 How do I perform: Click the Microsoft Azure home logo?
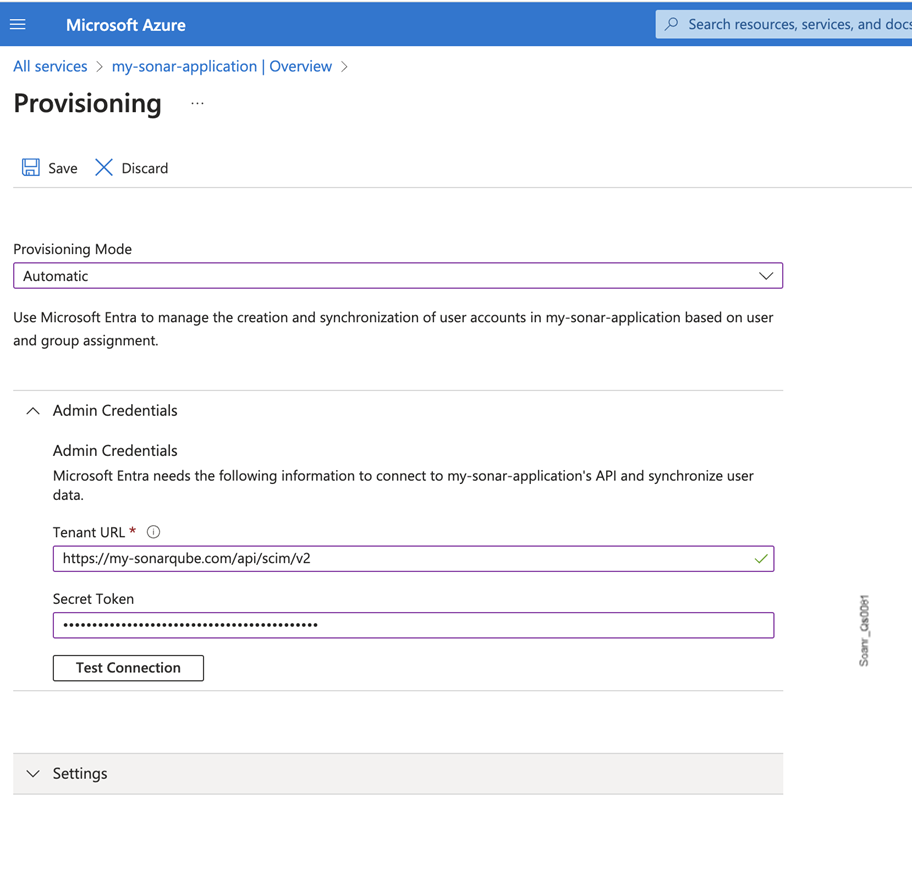(125, 24)
